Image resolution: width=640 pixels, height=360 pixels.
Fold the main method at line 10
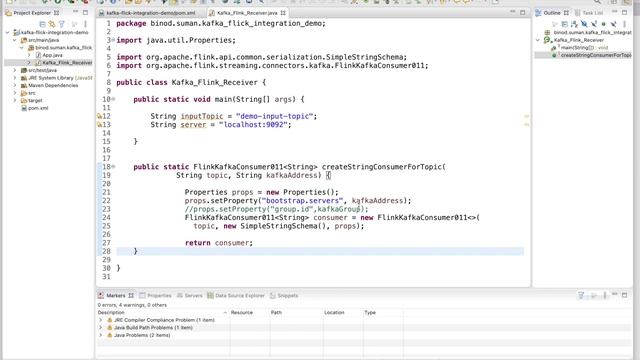(113, 99)
